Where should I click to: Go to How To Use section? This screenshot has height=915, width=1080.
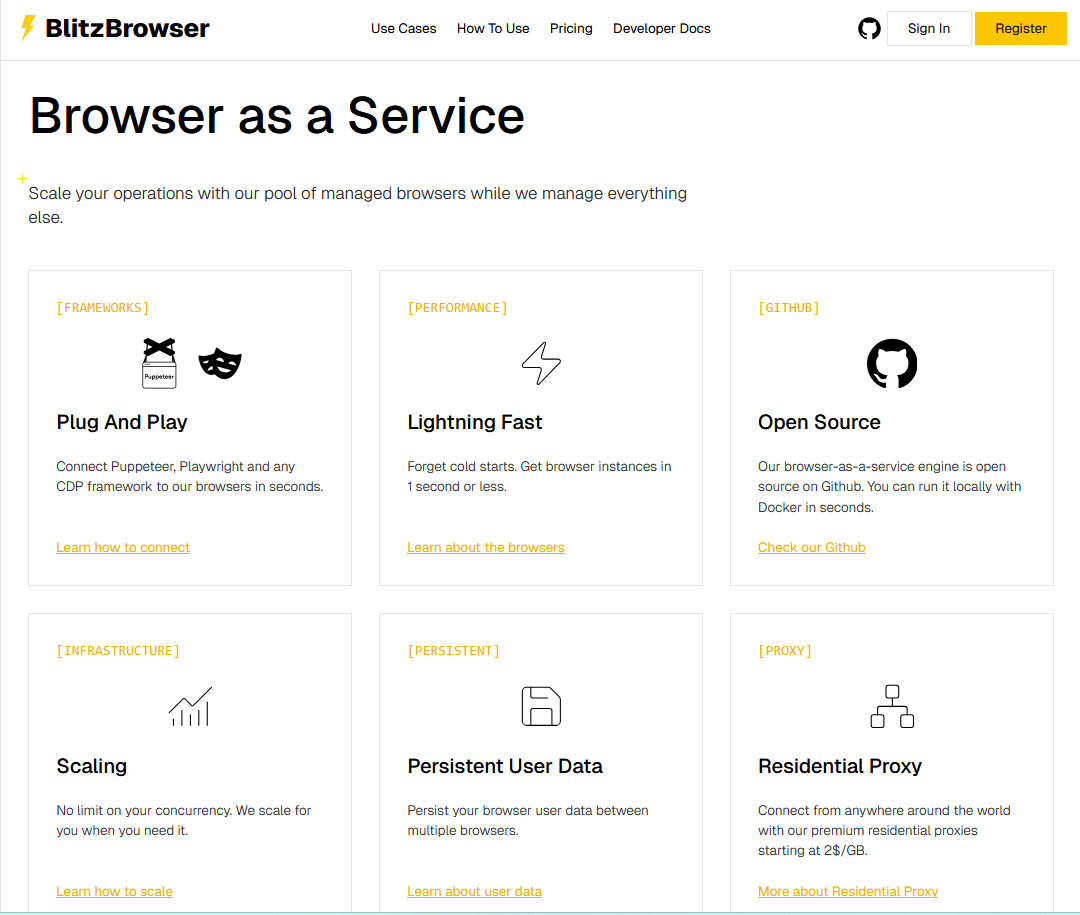[x=492, y=28]
